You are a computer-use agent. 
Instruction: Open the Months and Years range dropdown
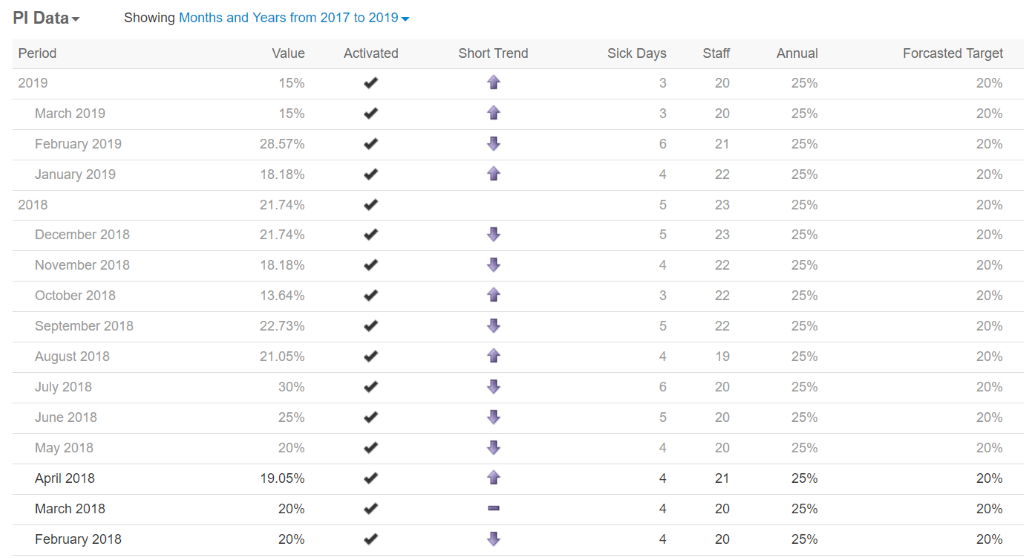(294, 18)
